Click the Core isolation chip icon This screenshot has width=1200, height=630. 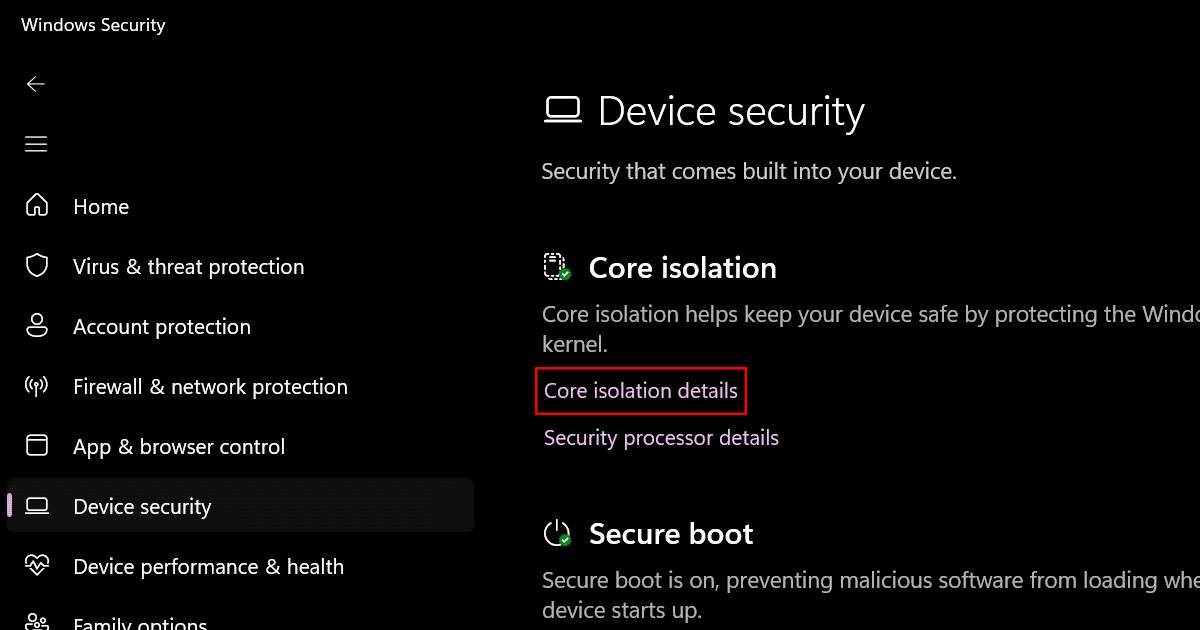pyautogui.click(x=556, y=267)
